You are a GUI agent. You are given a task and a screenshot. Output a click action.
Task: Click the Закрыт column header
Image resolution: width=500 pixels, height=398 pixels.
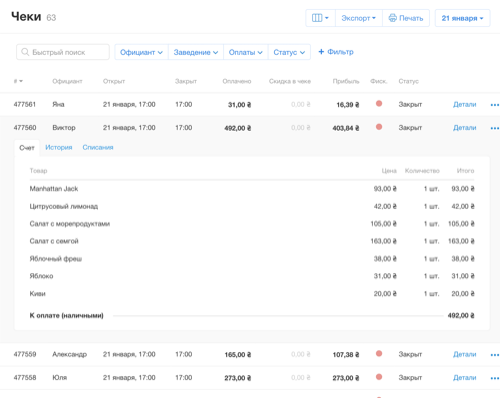(x=186, y=81)
